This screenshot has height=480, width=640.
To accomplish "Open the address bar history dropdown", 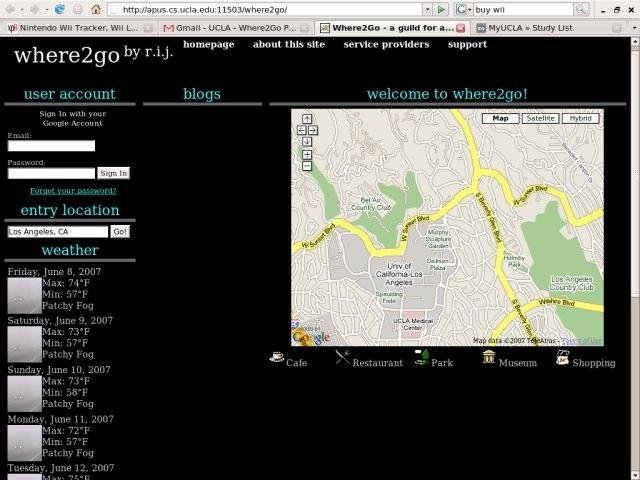I will click(427, 9).
